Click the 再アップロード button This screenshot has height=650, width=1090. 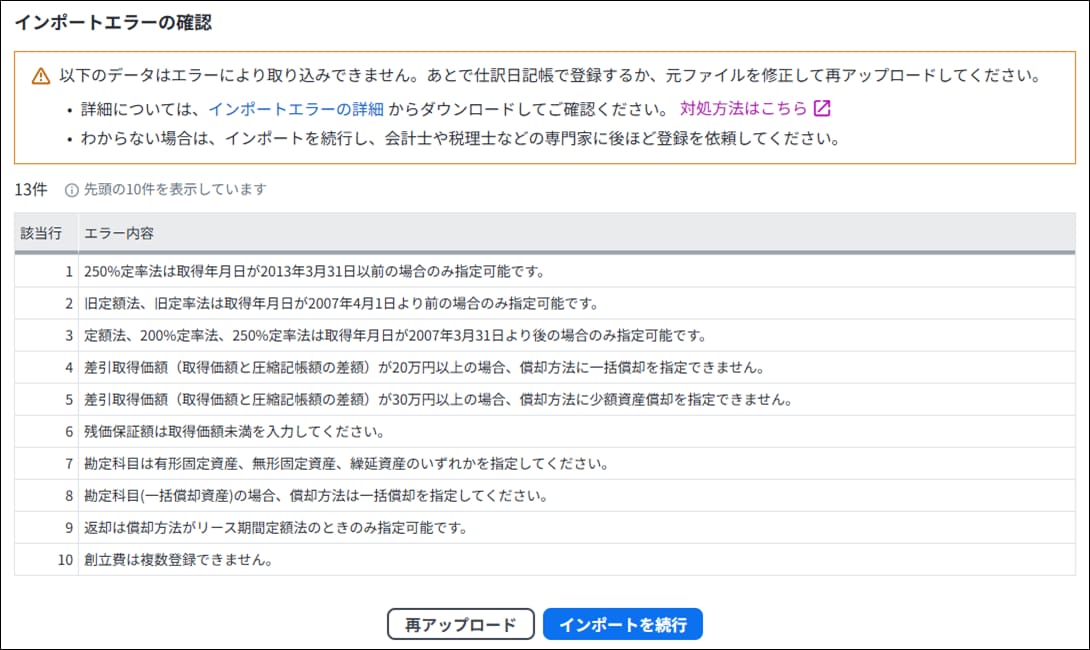460,624
